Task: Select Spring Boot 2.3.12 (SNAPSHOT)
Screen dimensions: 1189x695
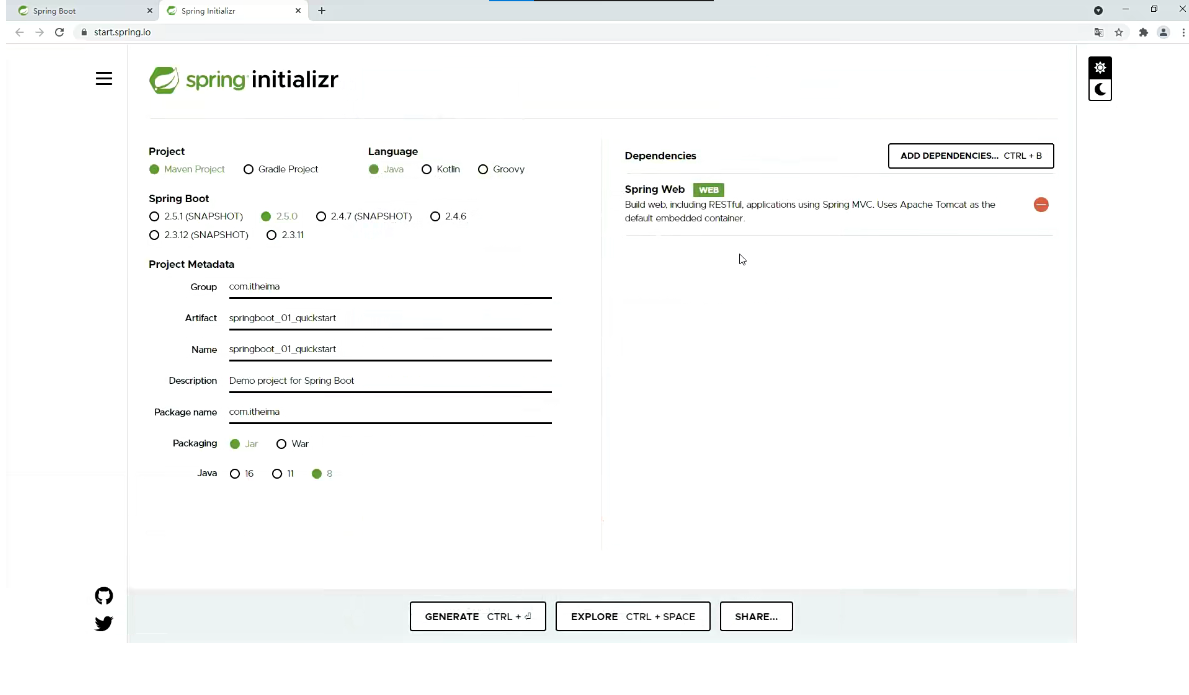Action: 154,235
